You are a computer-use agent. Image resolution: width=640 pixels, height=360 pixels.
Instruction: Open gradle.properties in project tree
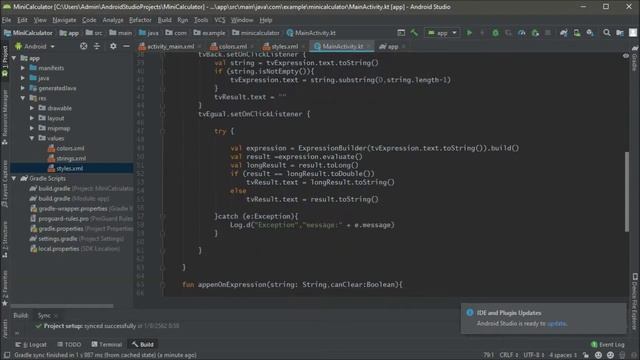point(61,229)
